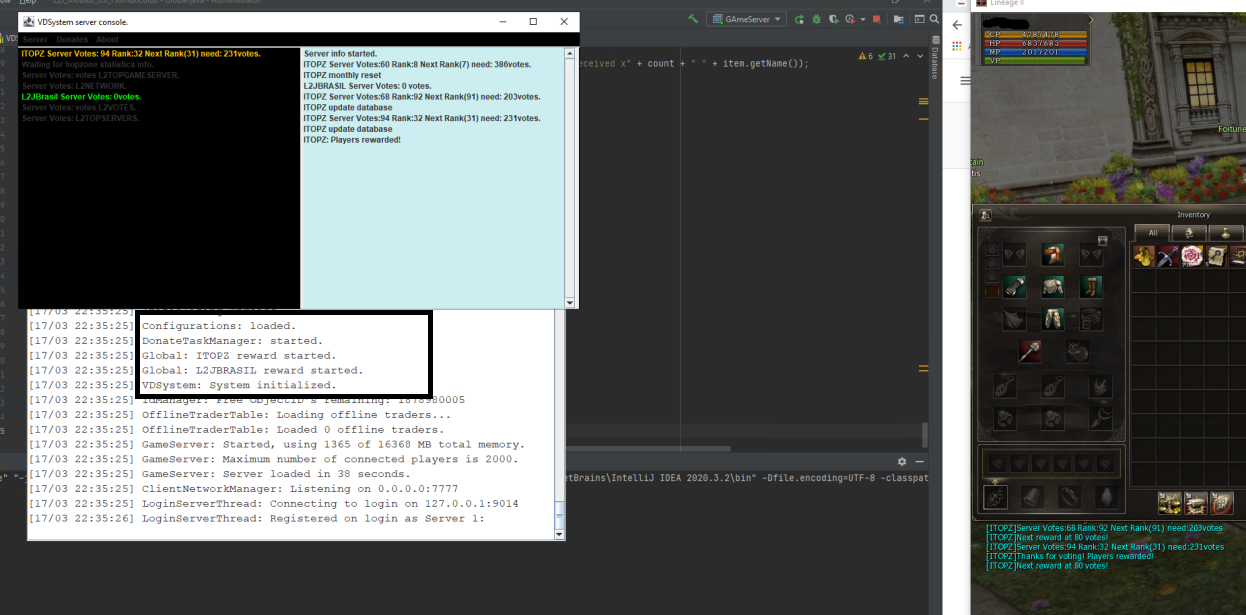Click 'ITOPZ: Players rewarded!' log entry
Screen dimensions: 1246x615
tap(352, 140)
